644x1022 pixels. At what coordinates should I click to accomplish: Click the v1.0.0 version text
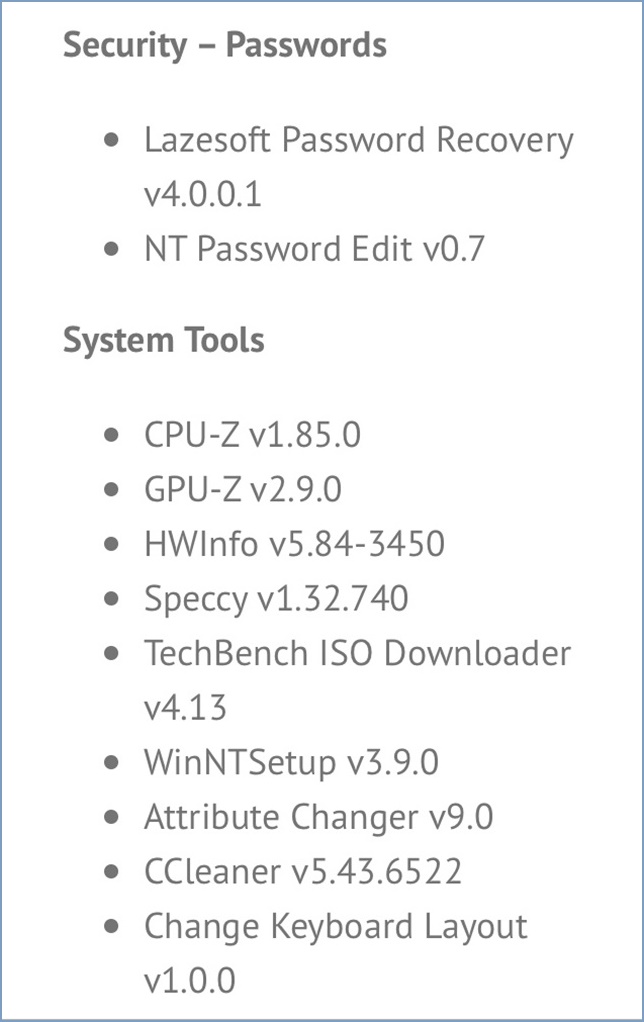(x=190, y=981)
